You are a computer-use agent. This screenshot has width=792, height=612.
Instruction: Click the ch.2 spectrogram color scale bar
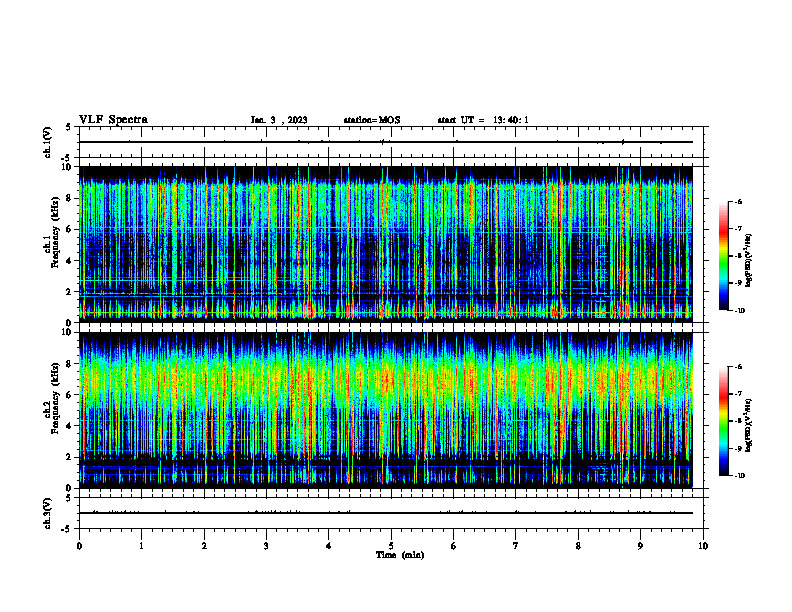coord(723,421)
